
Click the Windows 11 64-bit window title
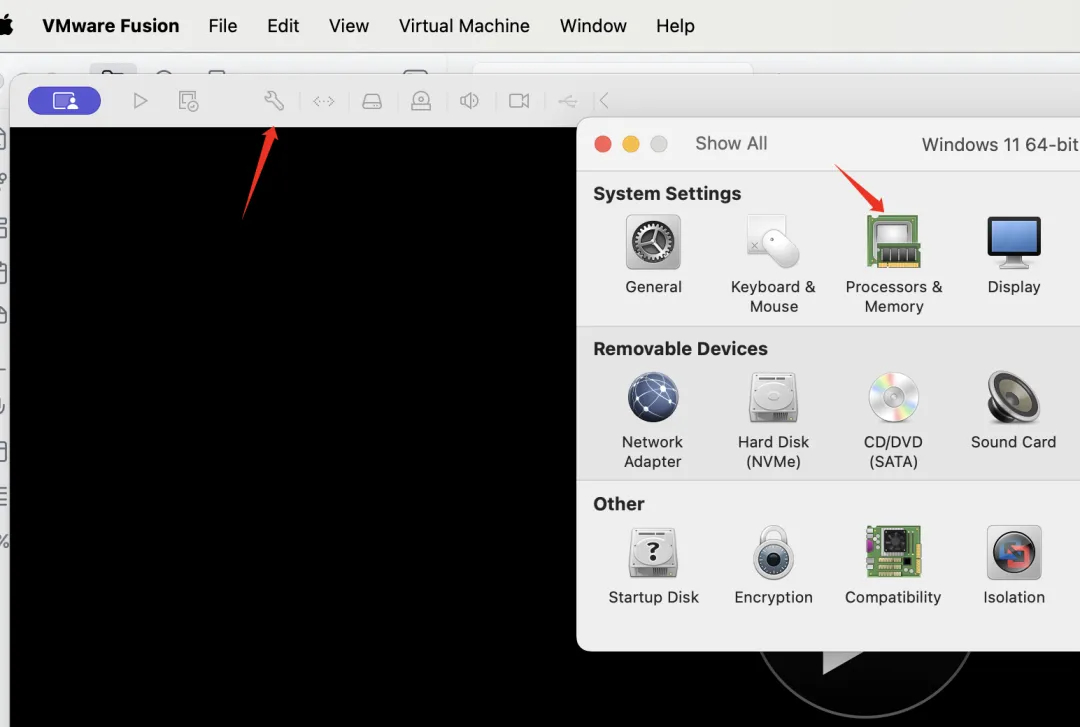(1000, 145)
